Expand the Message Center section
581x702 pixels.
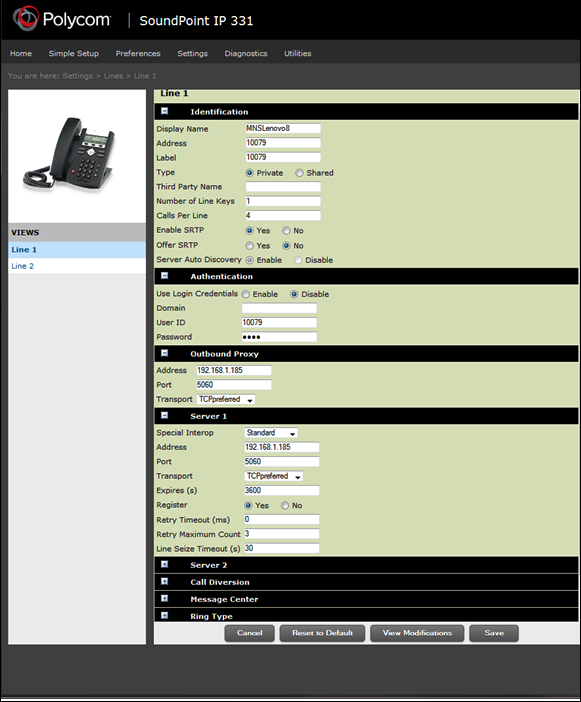pyautogui.click(x=164, y=599)
